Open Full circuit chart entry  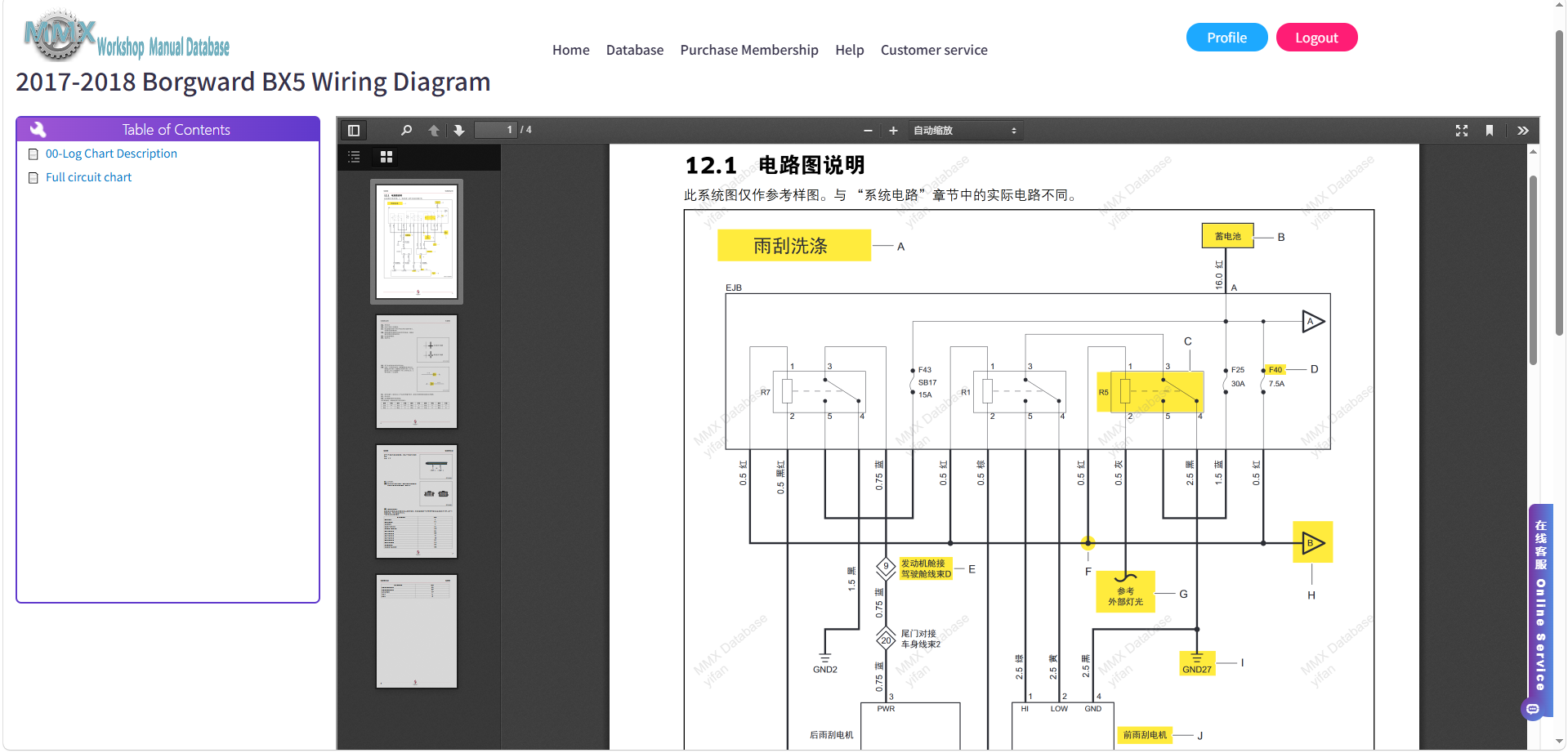88,177
